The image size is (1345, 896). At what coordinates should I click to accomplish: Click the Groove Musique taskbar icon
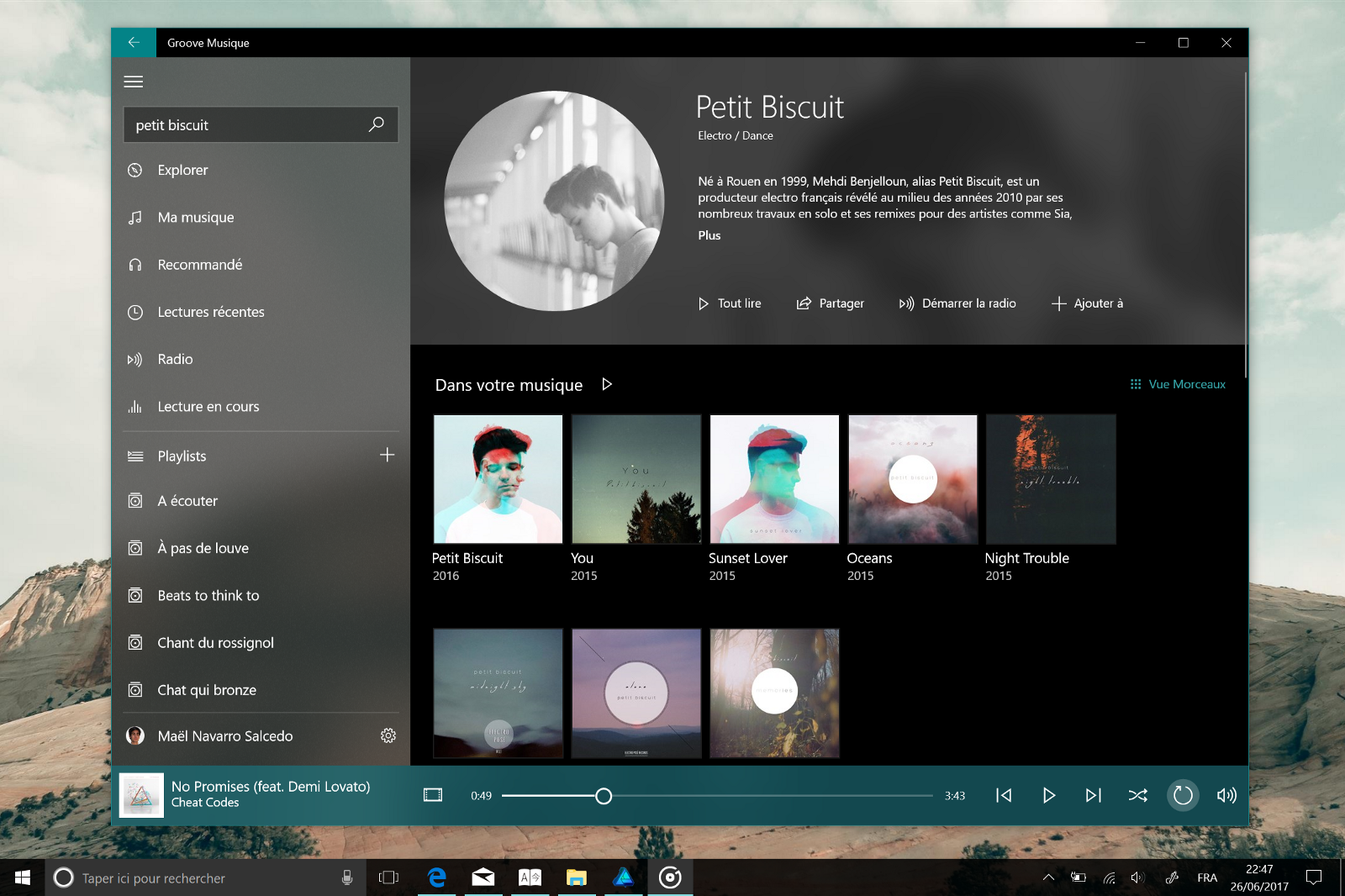point(670,878)
